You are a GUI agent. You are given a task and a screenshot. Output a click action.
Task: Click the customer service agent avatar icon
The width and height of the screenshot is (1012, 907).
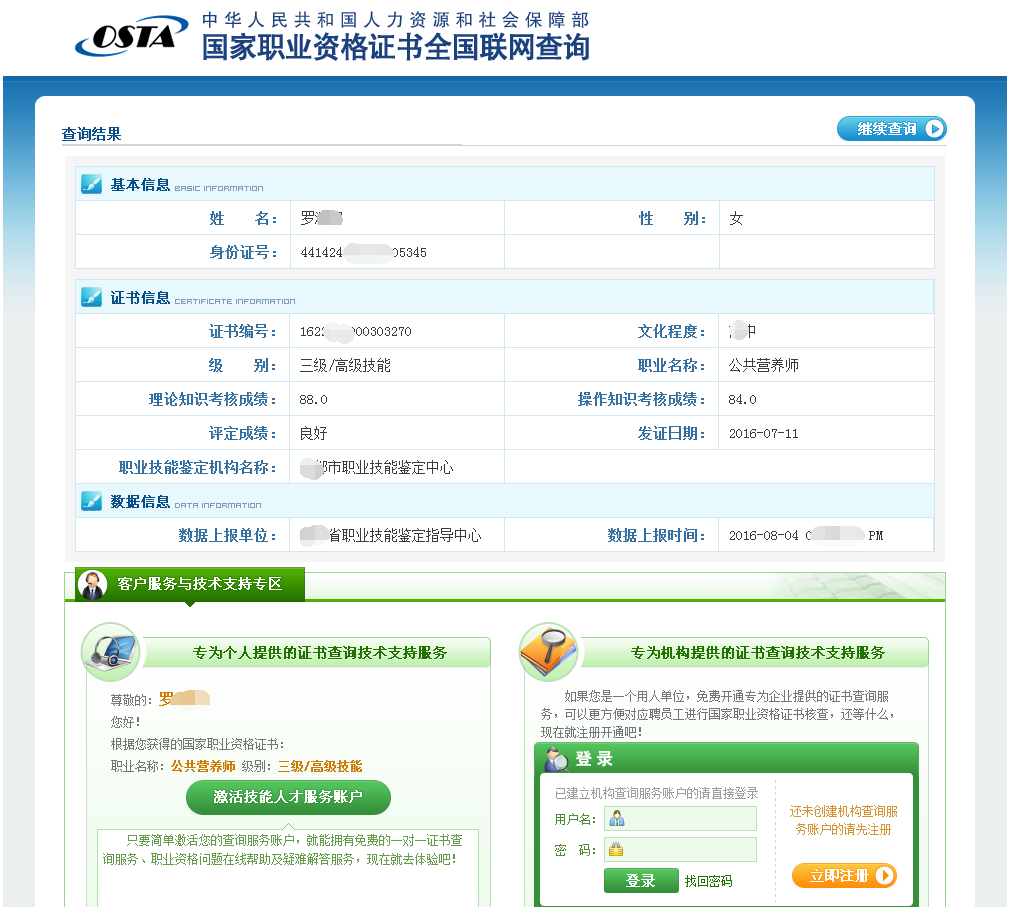[x=92, y=585]
